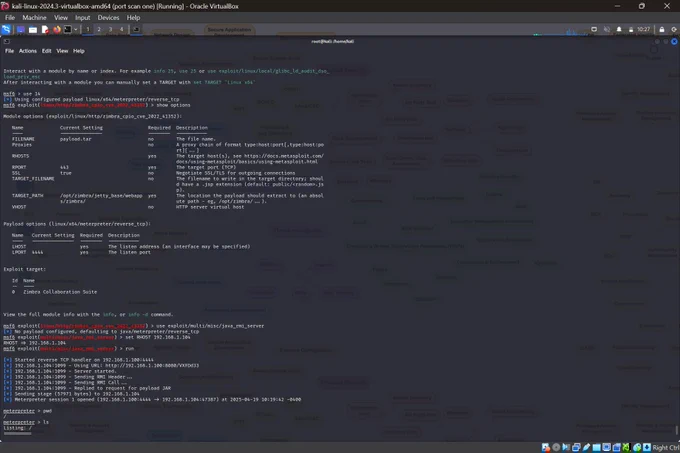
Task: Click the VirtualBox USB status icon
Action: point(586,447)
